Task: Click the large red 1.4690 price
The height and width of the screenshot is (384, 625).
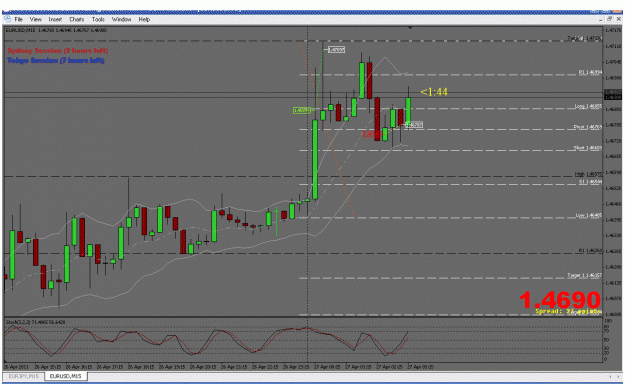Action: pos(560,299)
